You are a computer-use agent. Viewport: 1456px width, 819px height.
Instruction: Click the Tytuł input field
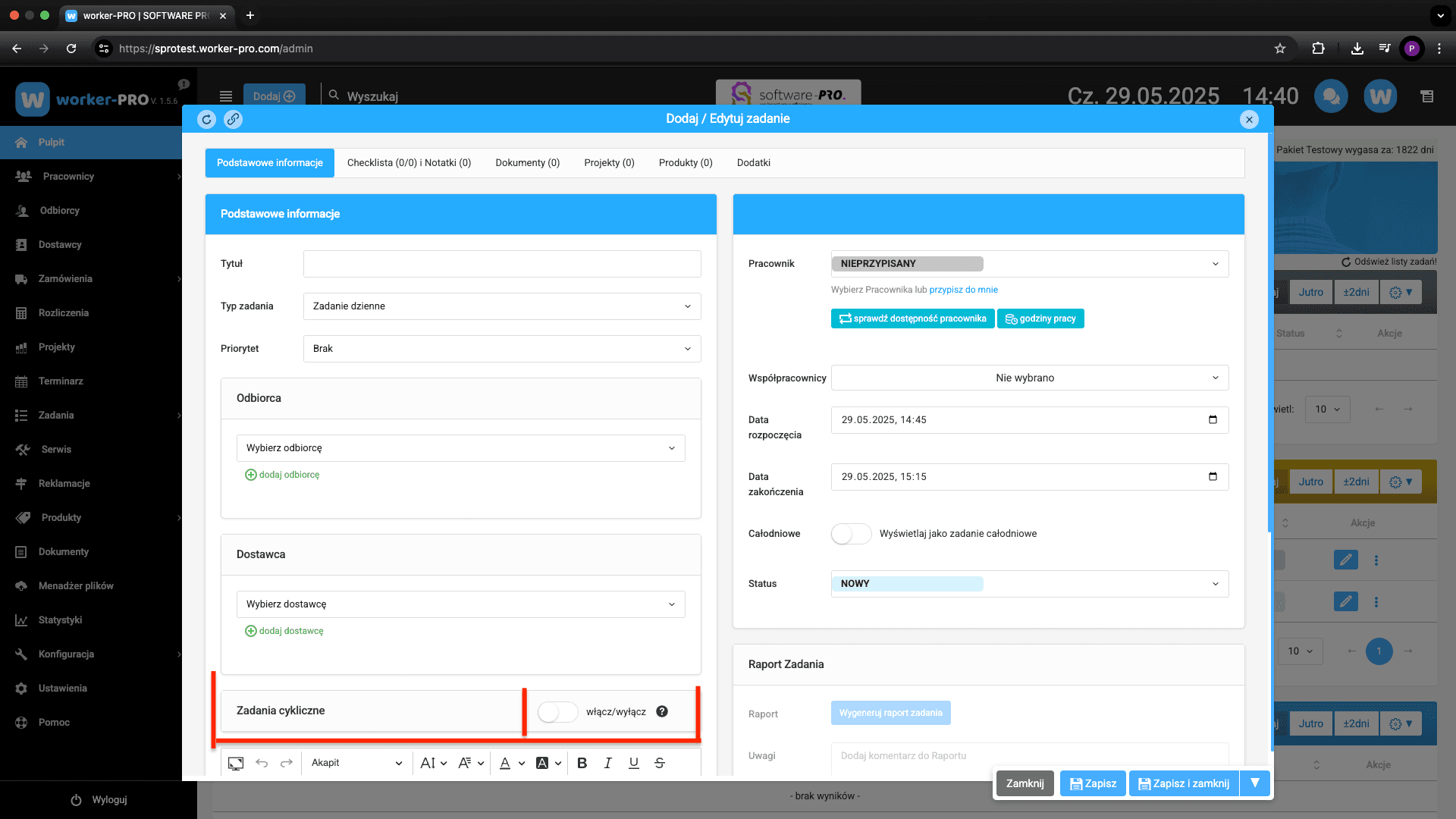(502, 264)
